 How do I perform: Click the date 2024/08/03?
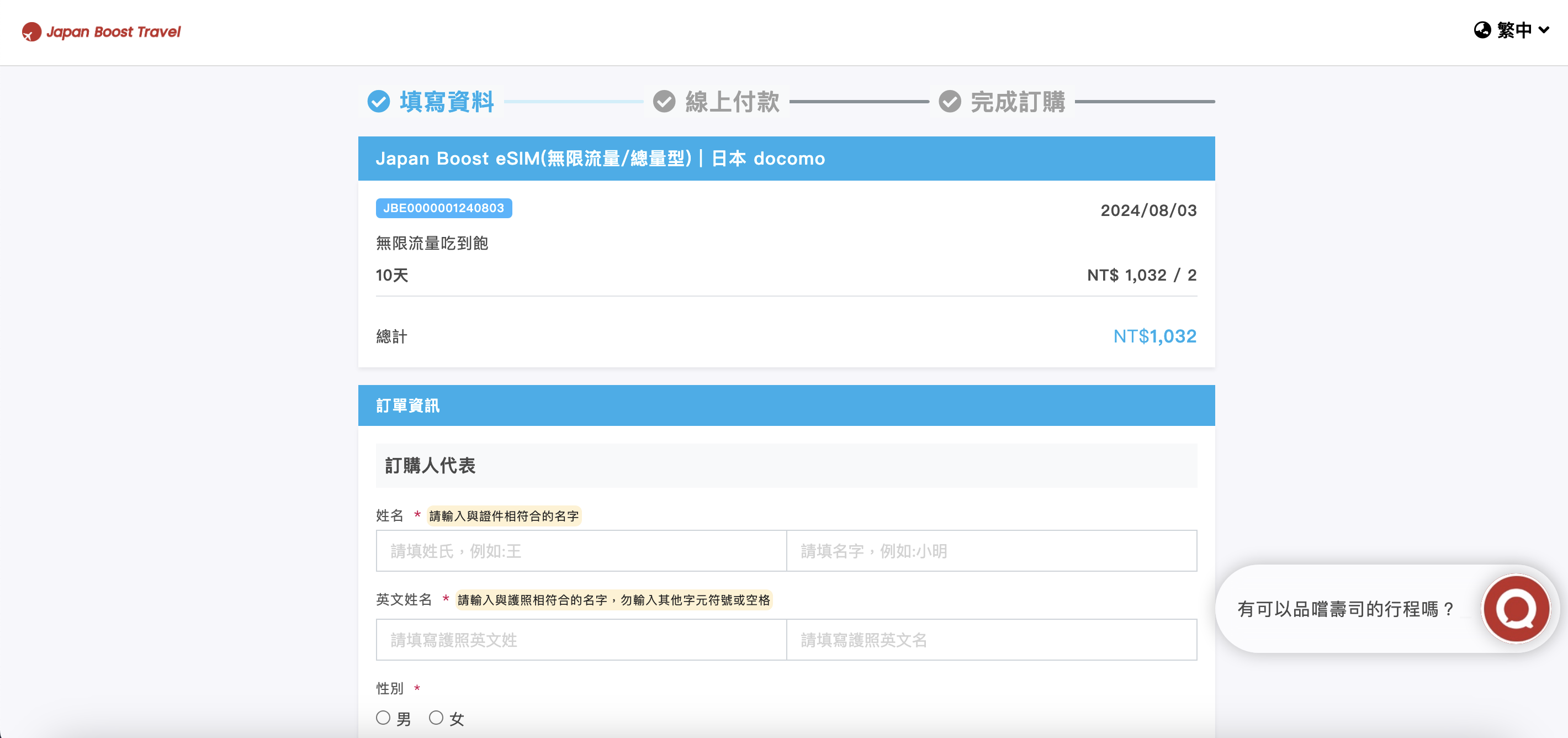1148,210
